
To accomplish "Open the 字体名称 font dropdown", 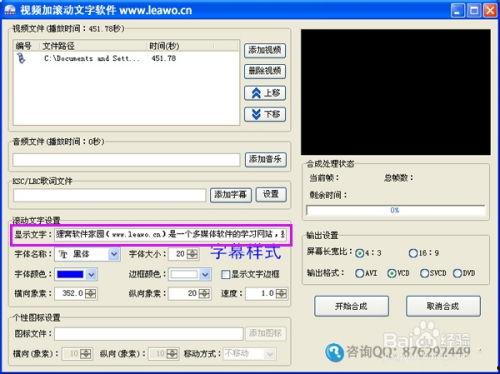I will tap(114, 255).
